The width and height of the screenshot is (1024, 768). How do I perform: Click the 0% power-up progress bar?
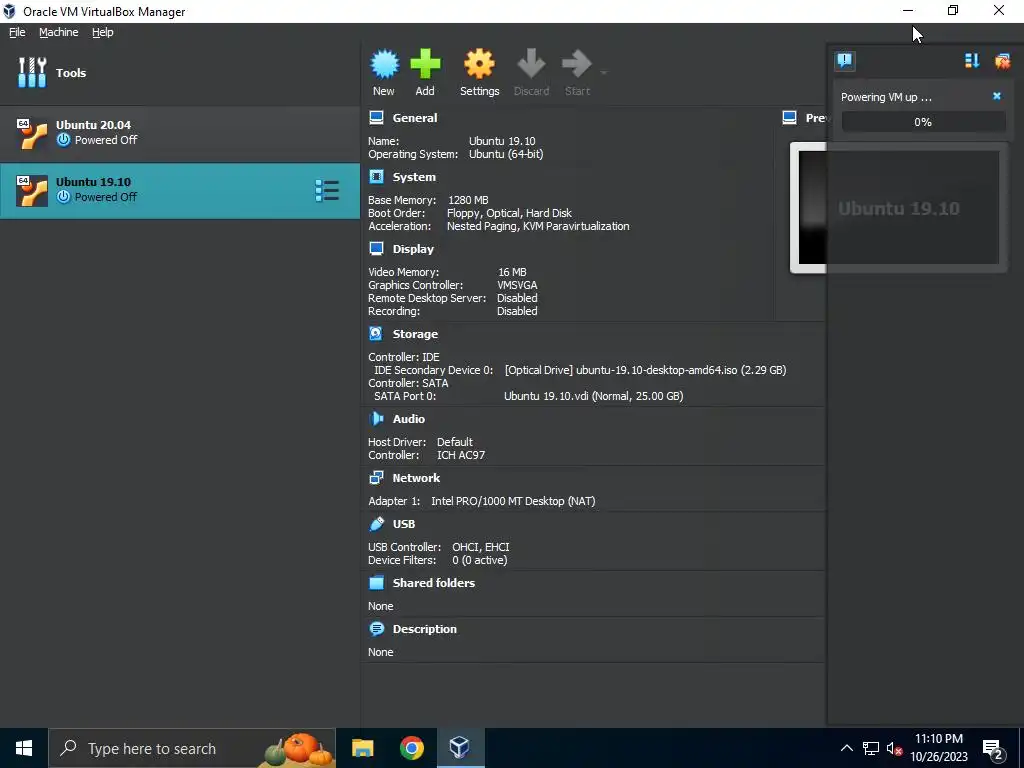pos(923,122)
